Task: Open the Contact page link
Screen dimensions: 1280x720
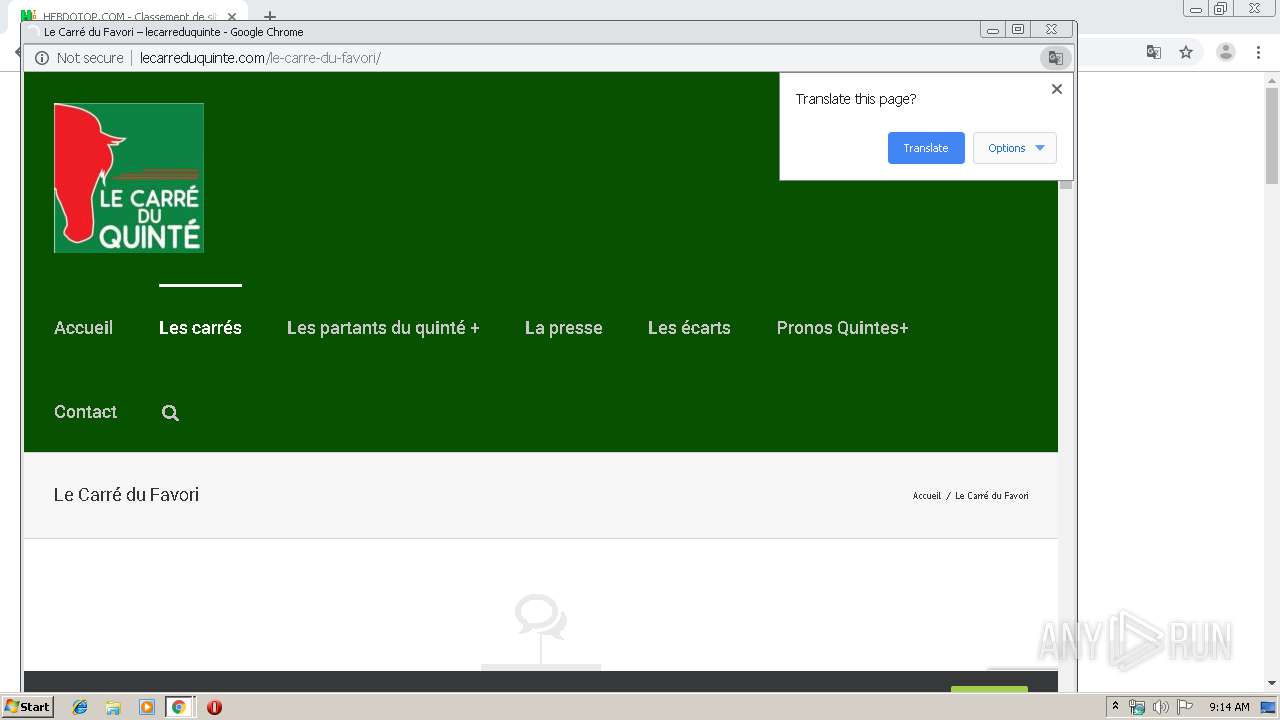Action: [x=85, y=412]
